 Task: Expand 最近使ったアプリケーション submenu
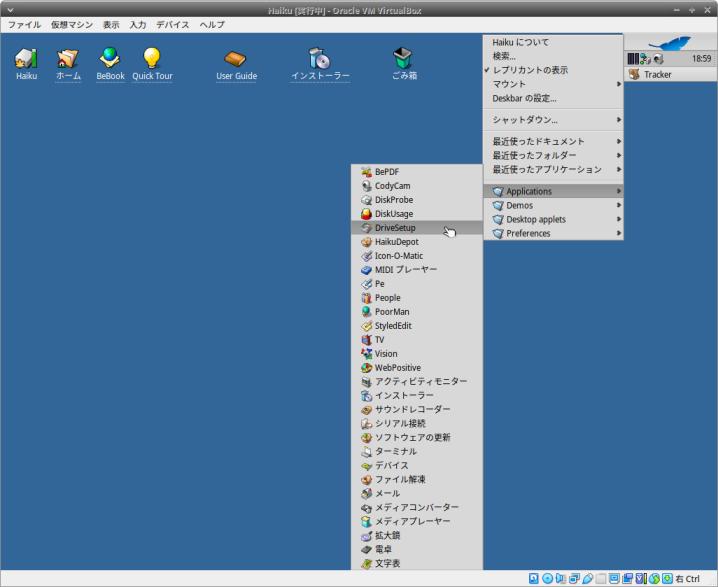[x=553, y=169]
